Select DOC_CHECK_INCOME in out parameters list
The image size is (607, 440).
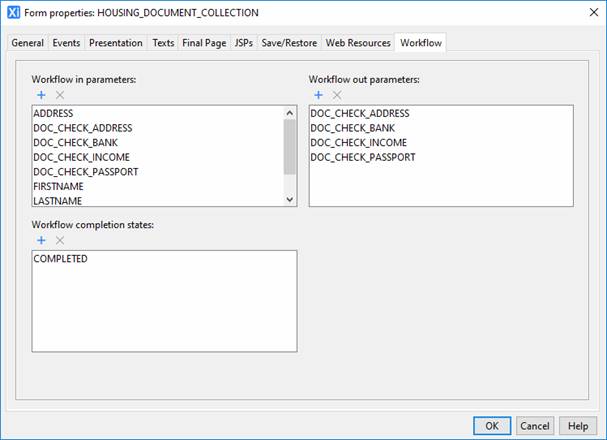pyautogui.click(x=360, y=143)
